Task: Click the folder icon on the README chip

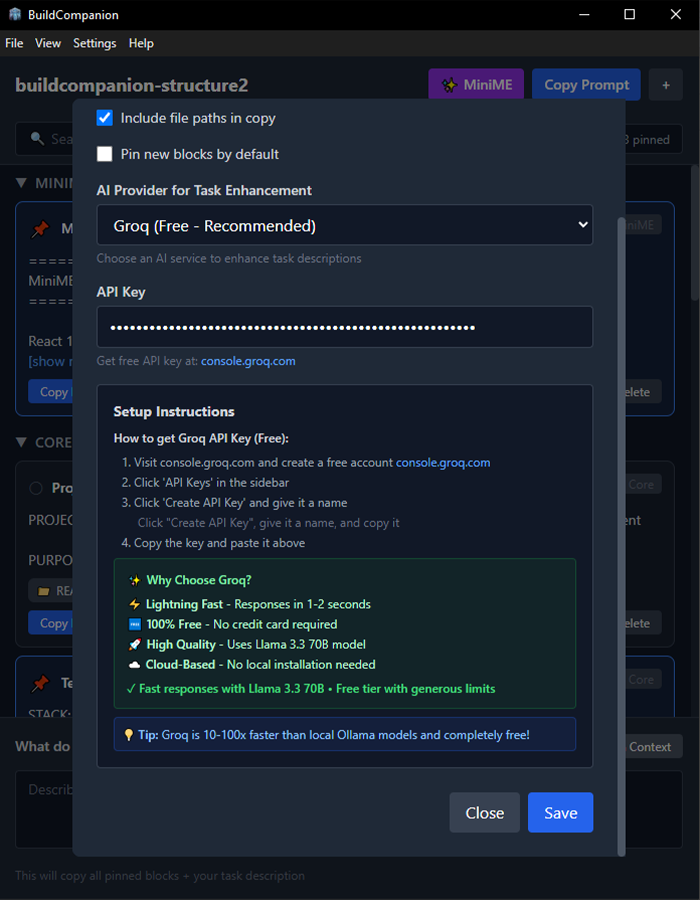Action: pos(44,591)
